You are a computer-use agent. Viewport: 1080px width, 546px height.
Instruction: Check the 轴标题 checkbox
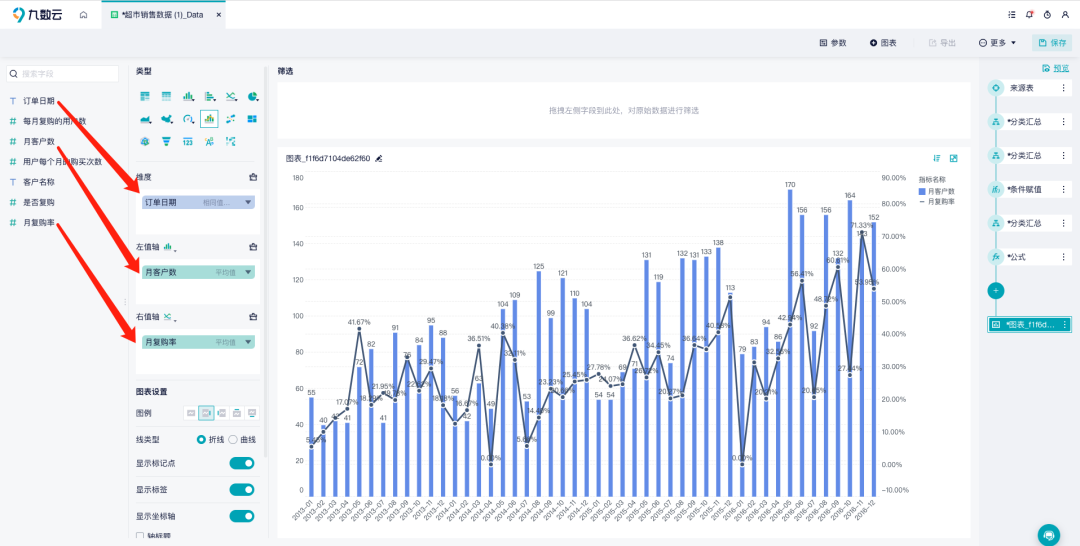140,536
